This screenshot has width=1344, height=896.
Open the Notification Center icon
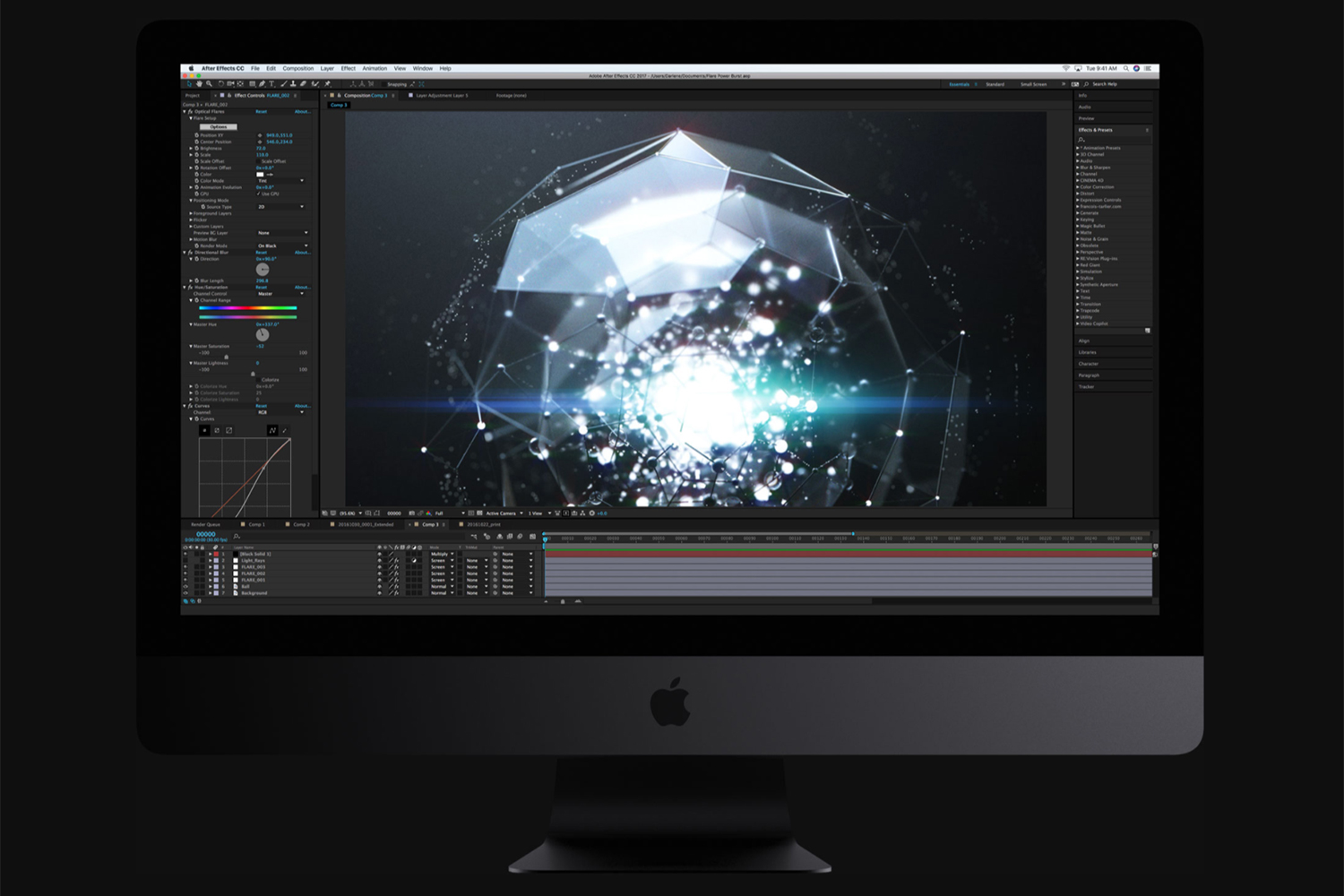pyautogui.click(x=1148, y=68)
